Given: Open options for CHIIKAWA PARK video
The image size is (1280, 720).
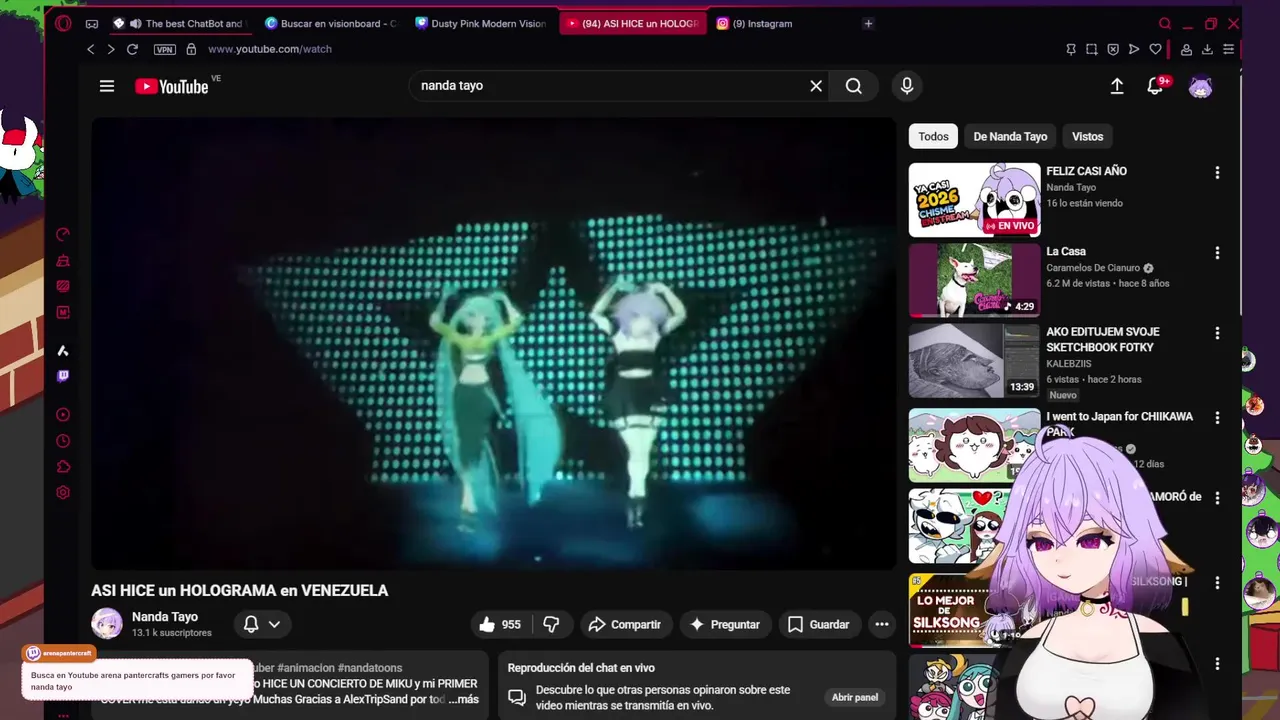Looking at the screenshot, I should tap(1217, 418).
